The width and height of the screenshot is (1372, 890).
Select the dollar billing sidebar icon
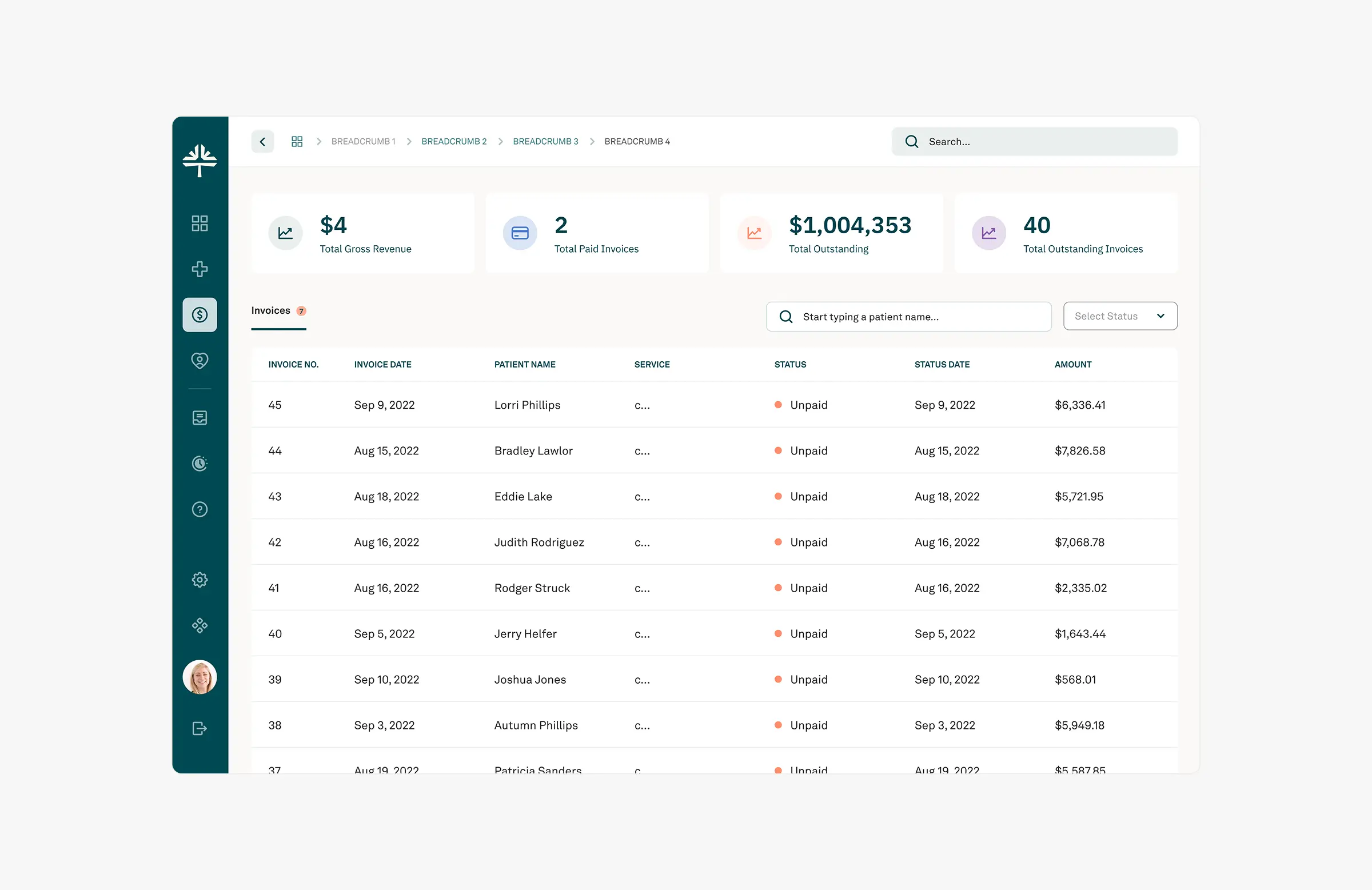tap(200, 315)
